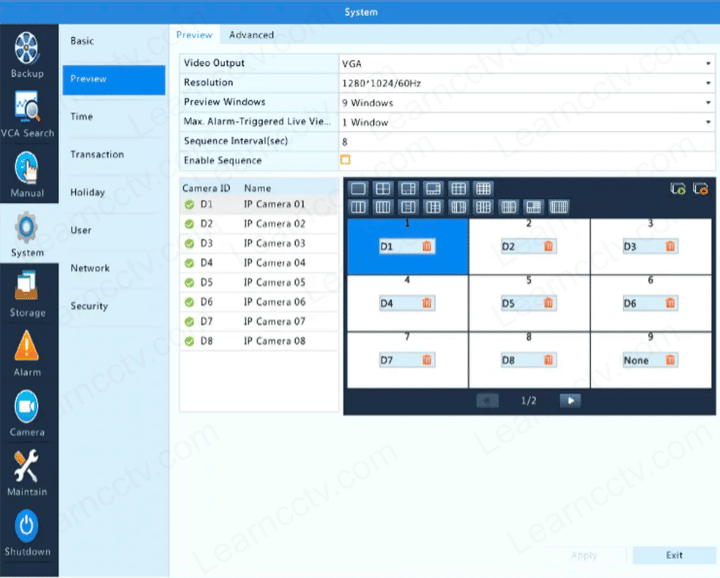The height and width of the screenshot is (578, 720).
Task: Select the Network menu item
Action: [90, 268]
